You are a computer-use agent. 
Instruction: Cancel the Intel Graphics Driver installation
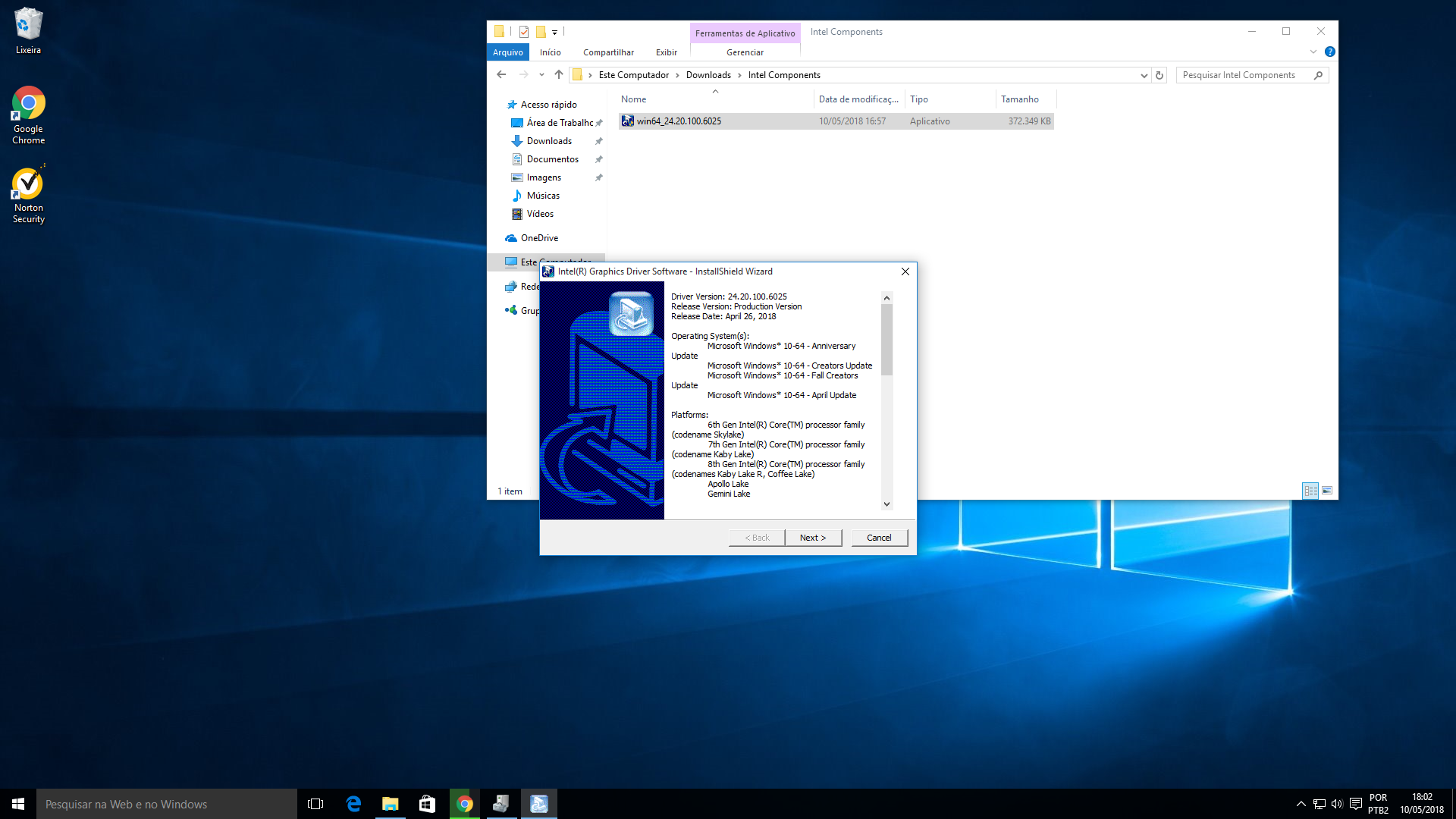tap(879, 538)
